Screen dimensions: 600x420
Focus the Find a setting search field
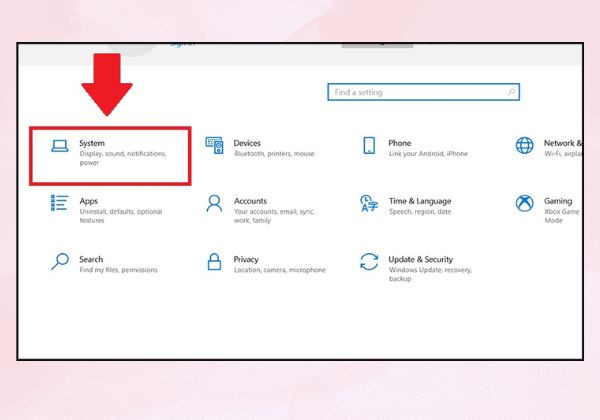point(424,92)
